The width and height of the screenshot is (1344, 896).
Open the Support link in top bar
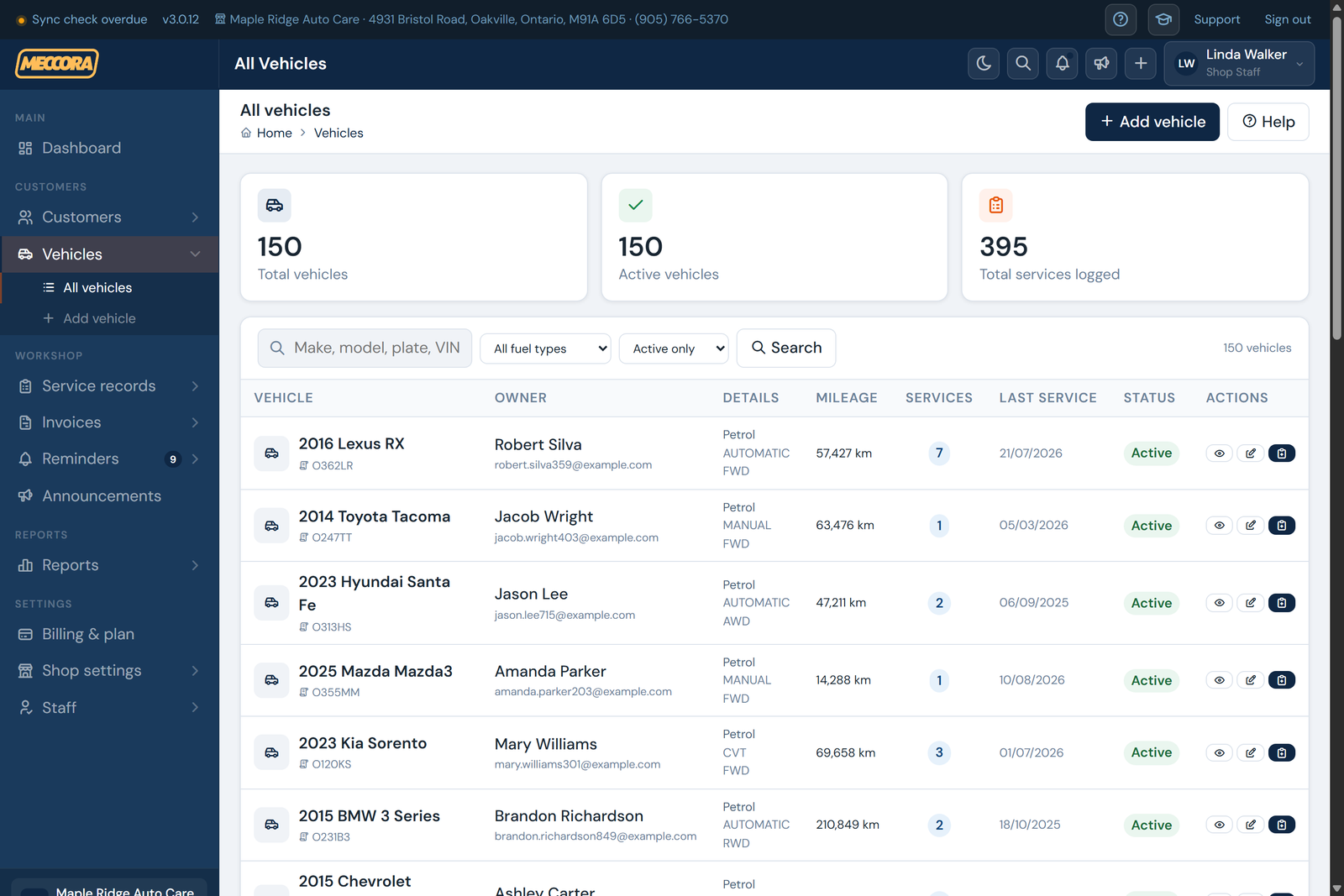click(x=1216, y=19)
